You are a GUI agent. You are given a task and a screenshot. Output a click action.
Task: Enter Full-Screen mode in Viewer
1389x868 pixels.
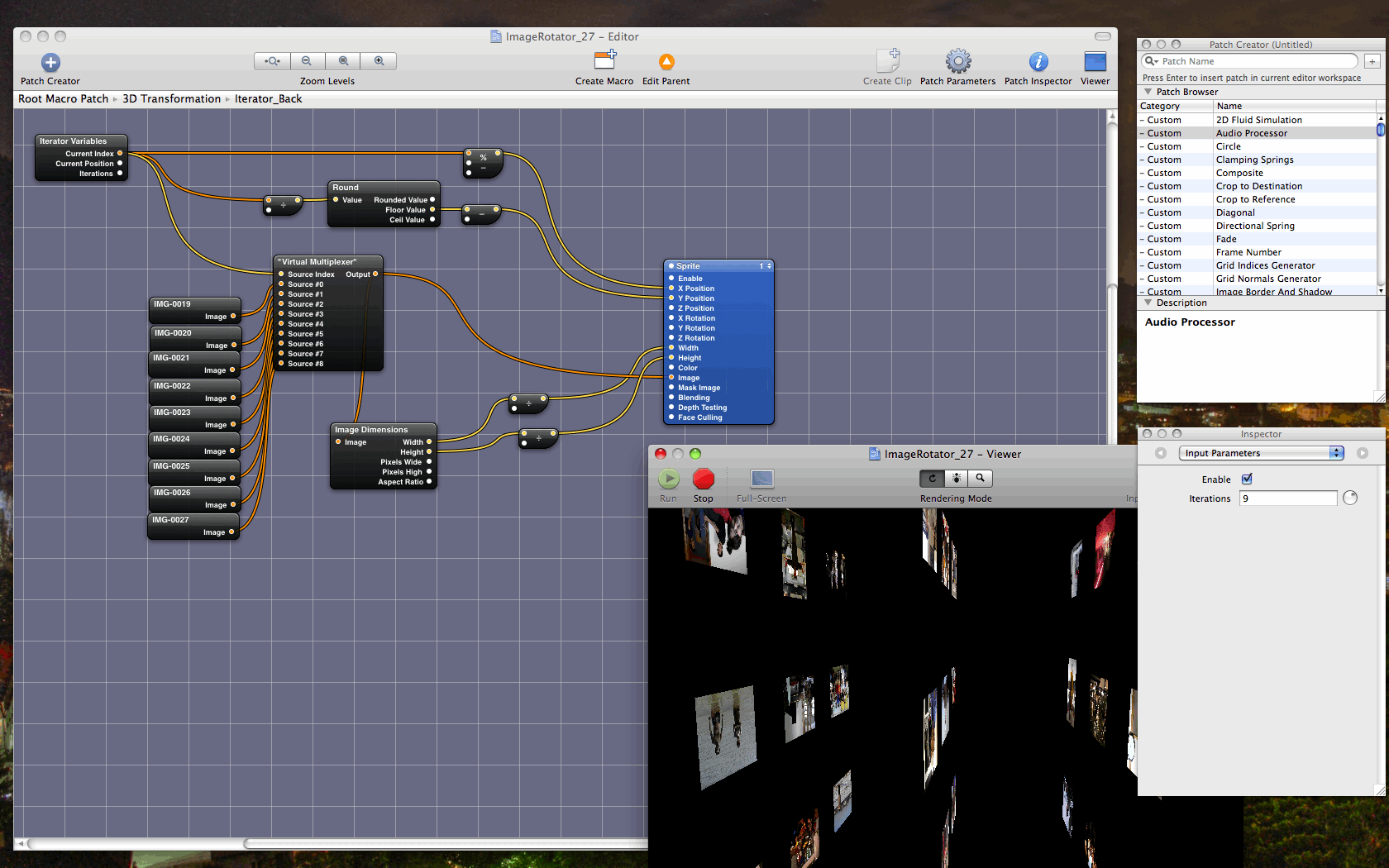point(761,479)
